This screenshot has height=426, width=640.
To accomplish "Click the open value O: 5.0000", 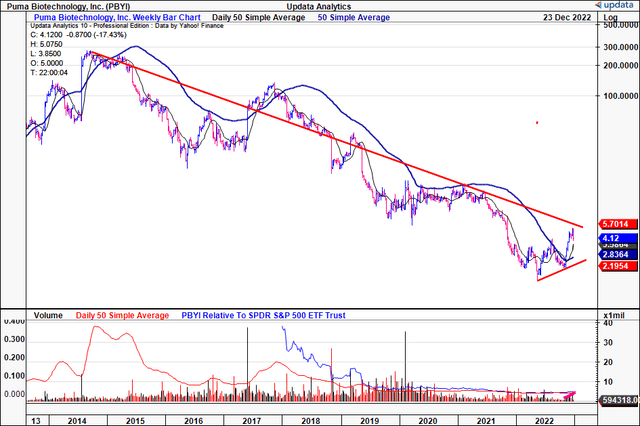I will (x=47, y=63).
